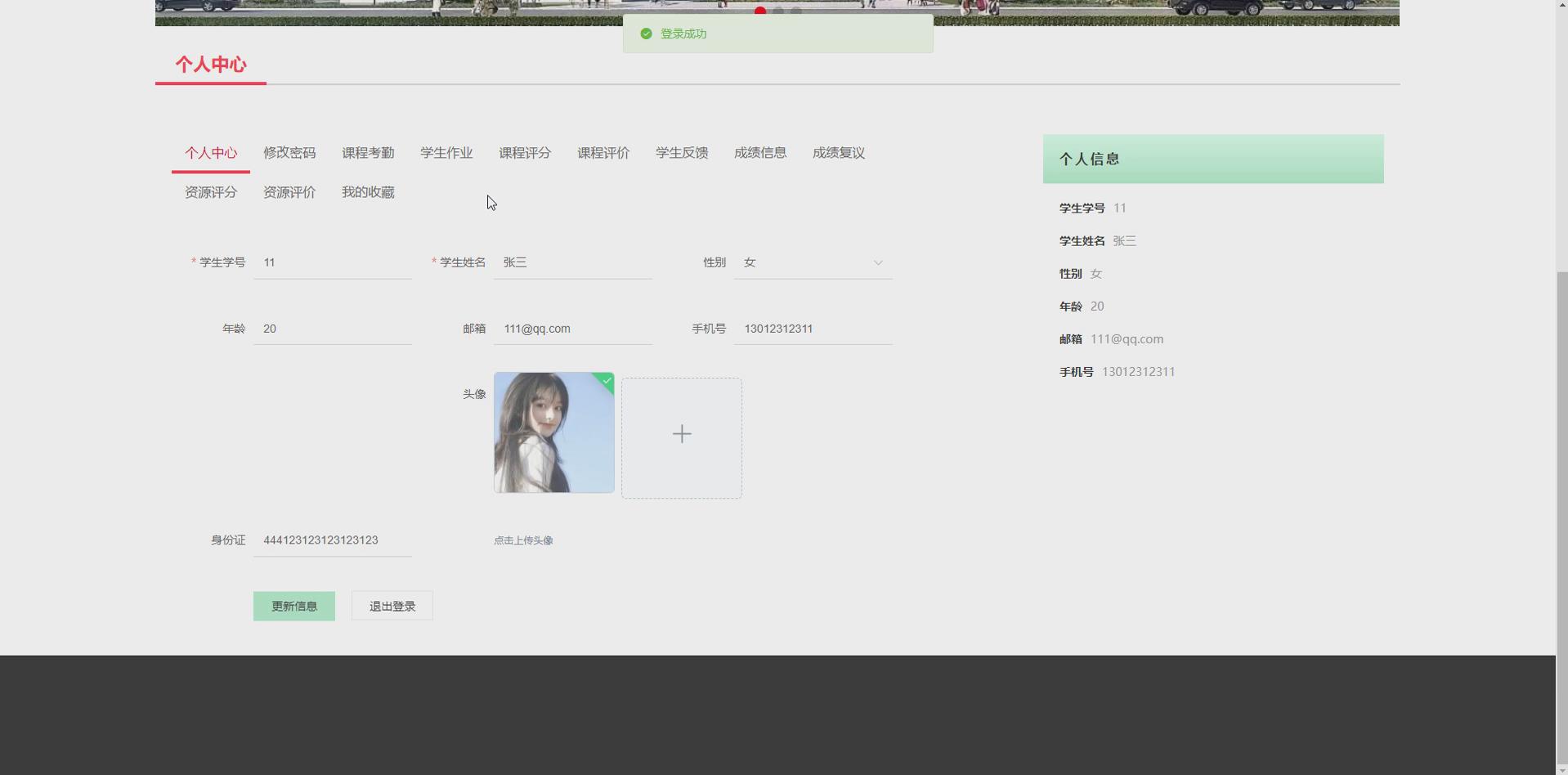Click the green checkmark badge on the avatar
Viewport: 1568px width, 775px height.
(605, 381)
